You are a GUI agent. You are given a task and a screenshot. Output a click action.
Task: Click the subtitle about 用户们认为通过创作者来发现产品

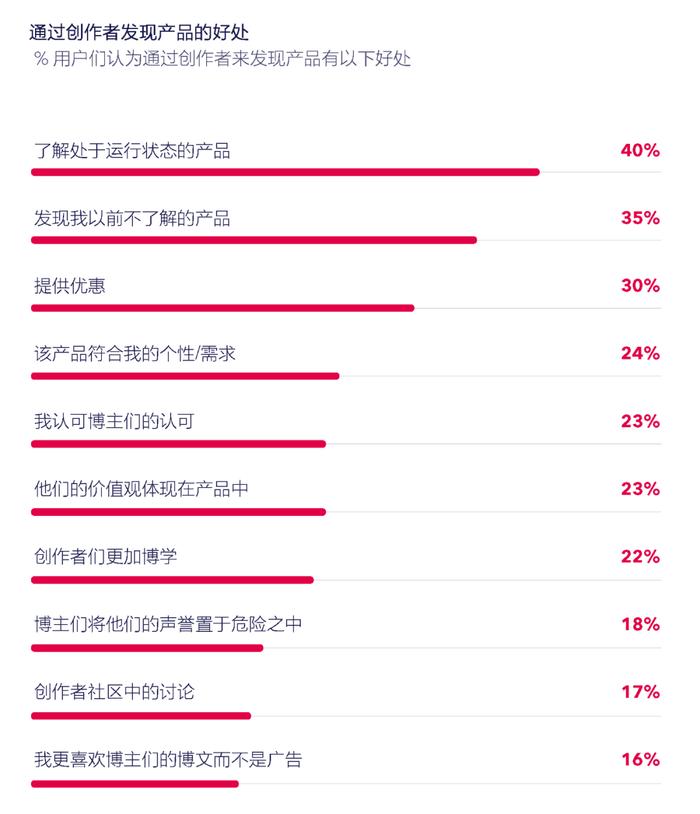pos(222,59)
